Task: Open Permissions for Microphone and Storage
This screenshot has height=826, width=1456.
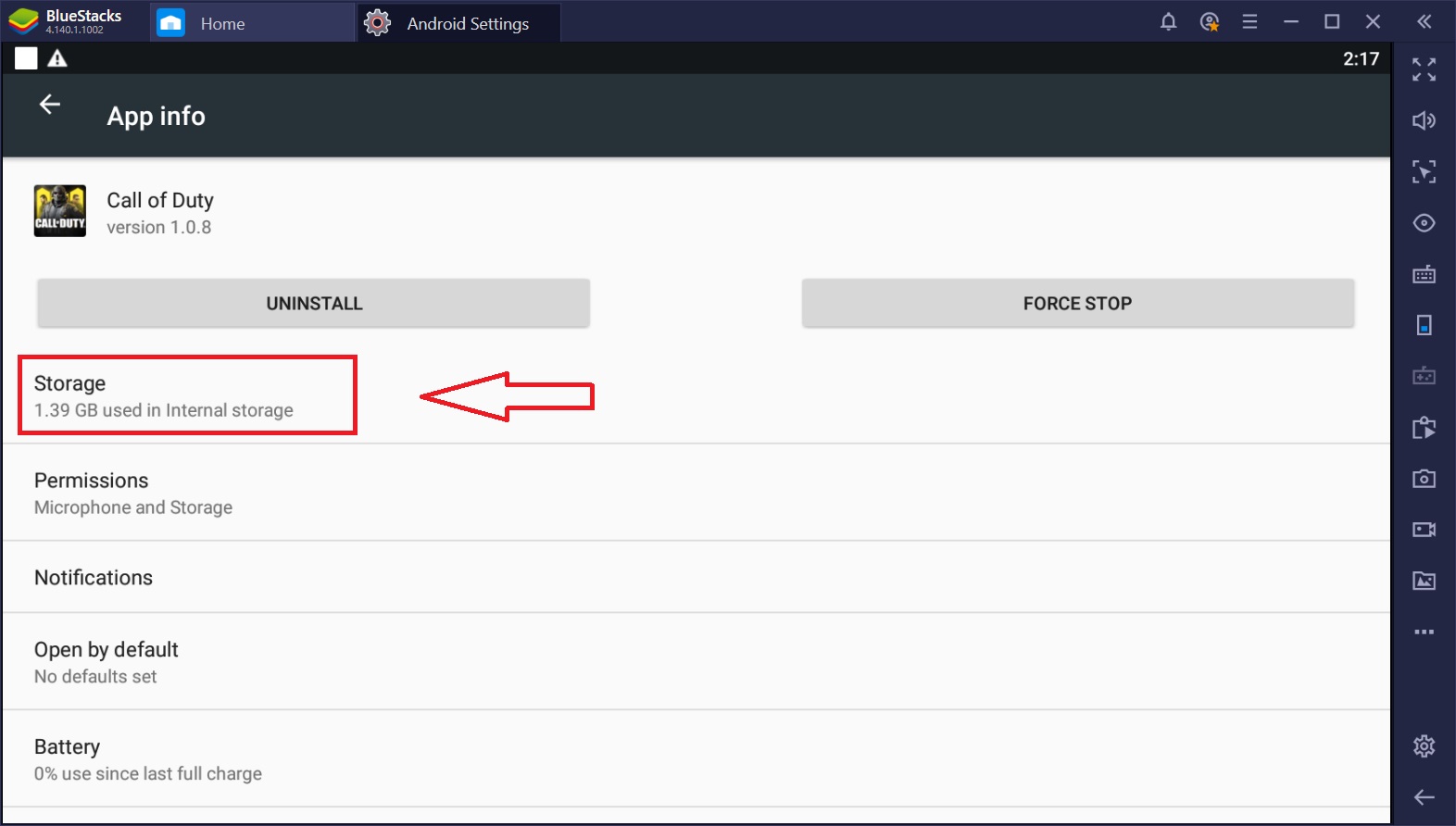Action: [697, 493]
